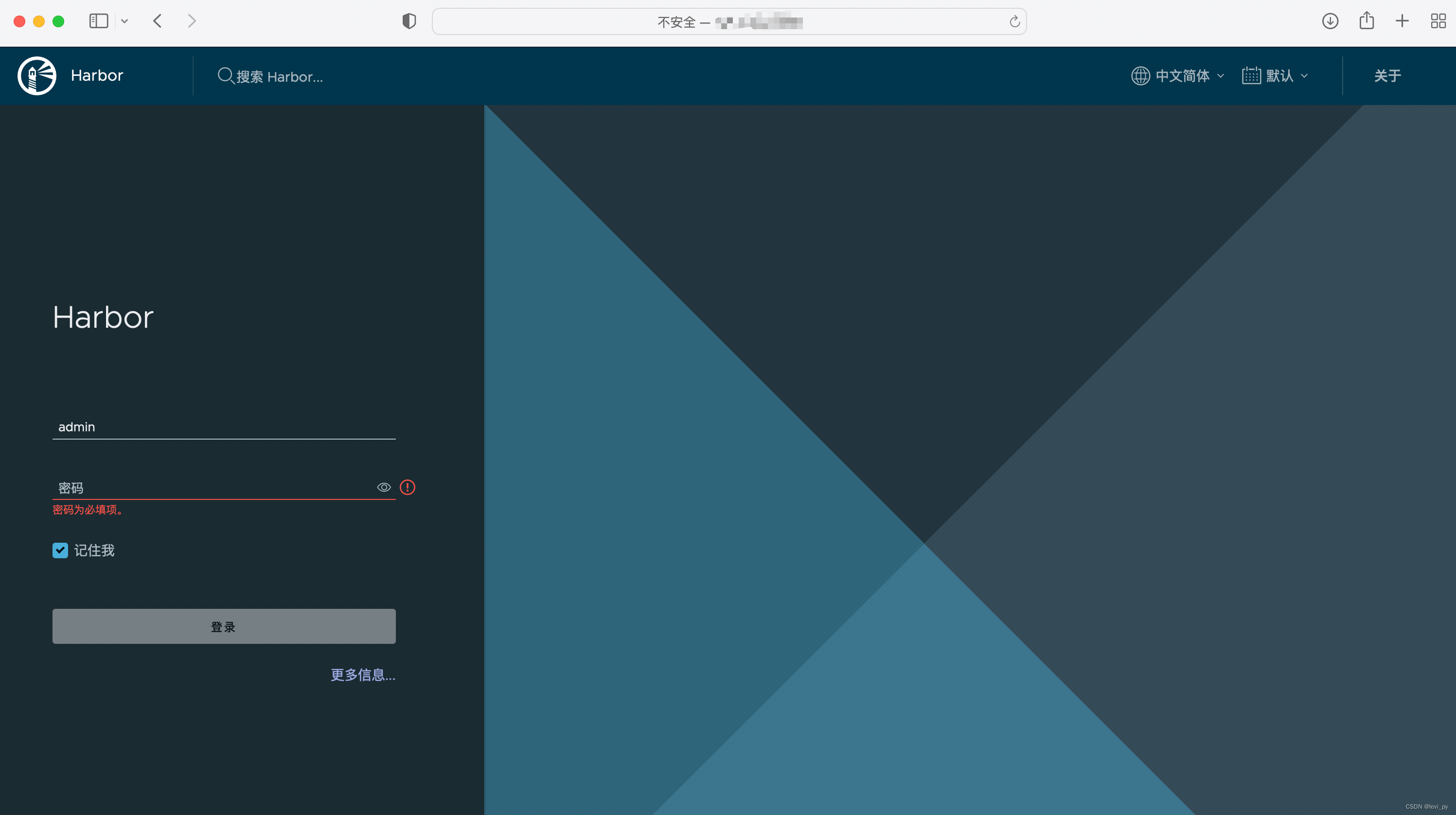Open the 中文简体 language dropdown
This screenshot has width=1456, height=815.
[1182, 76]
